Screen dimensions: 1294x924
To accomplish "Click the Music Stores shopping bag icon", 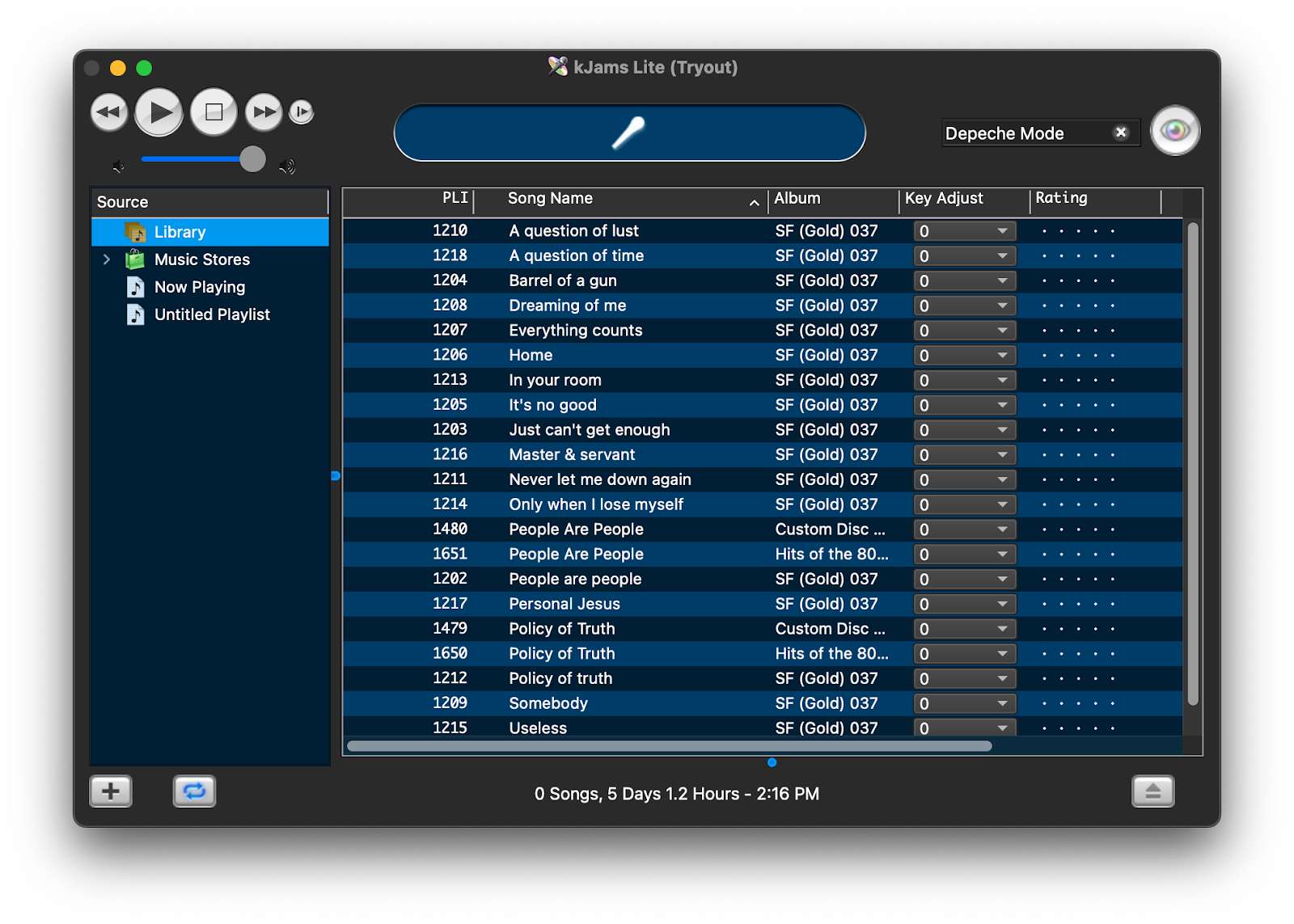I will pos(135,259).
